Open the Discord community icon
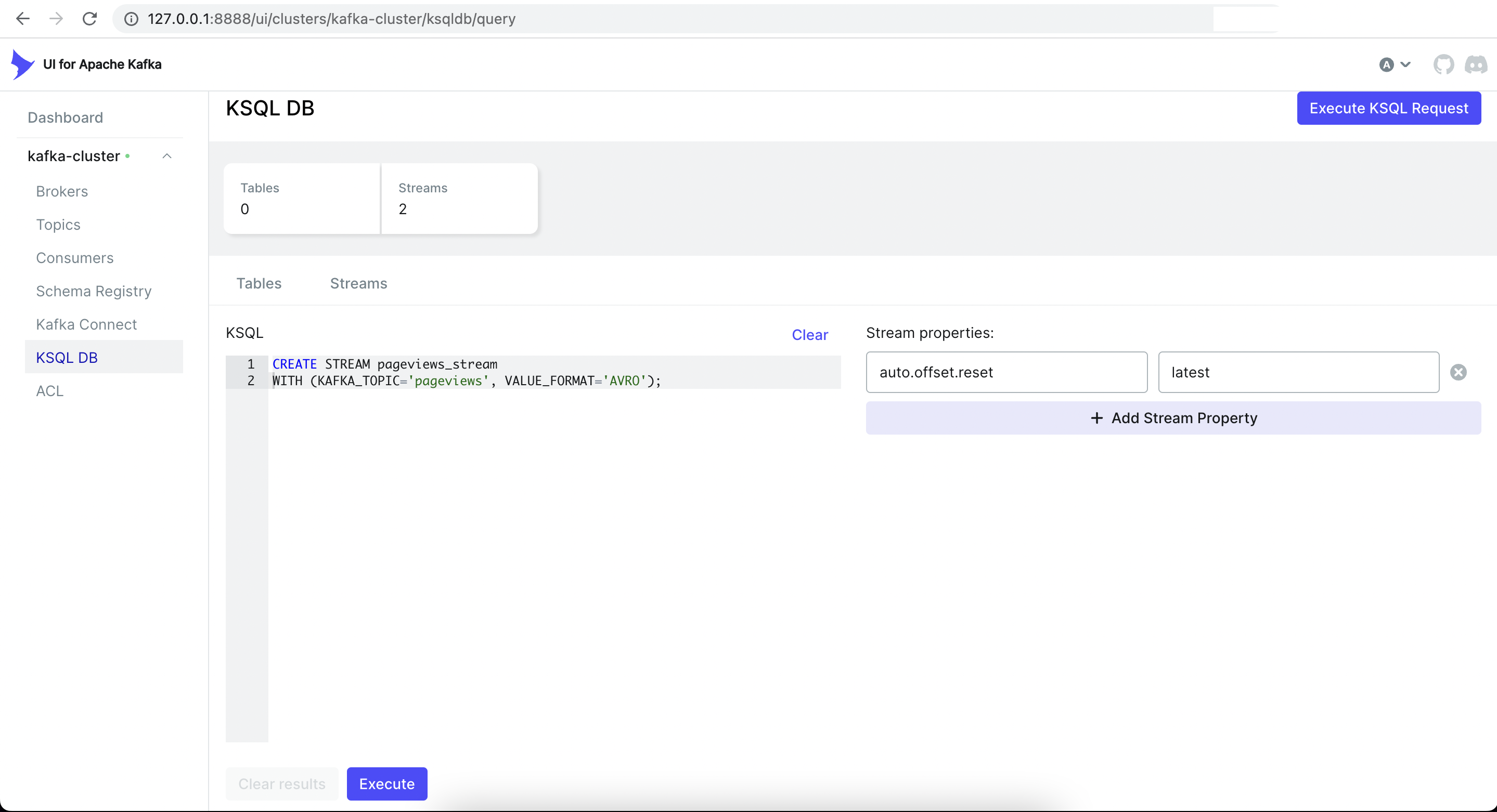The height and width of the screenshot is (812, 1497). pyautogui.click(x=1476, y=64)
